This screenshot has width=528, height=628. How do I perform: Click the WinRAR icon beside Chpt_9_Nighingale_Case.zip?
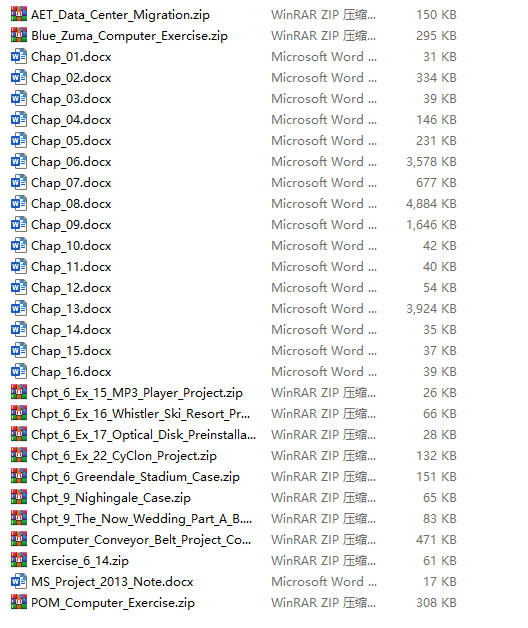click(19, 497)
